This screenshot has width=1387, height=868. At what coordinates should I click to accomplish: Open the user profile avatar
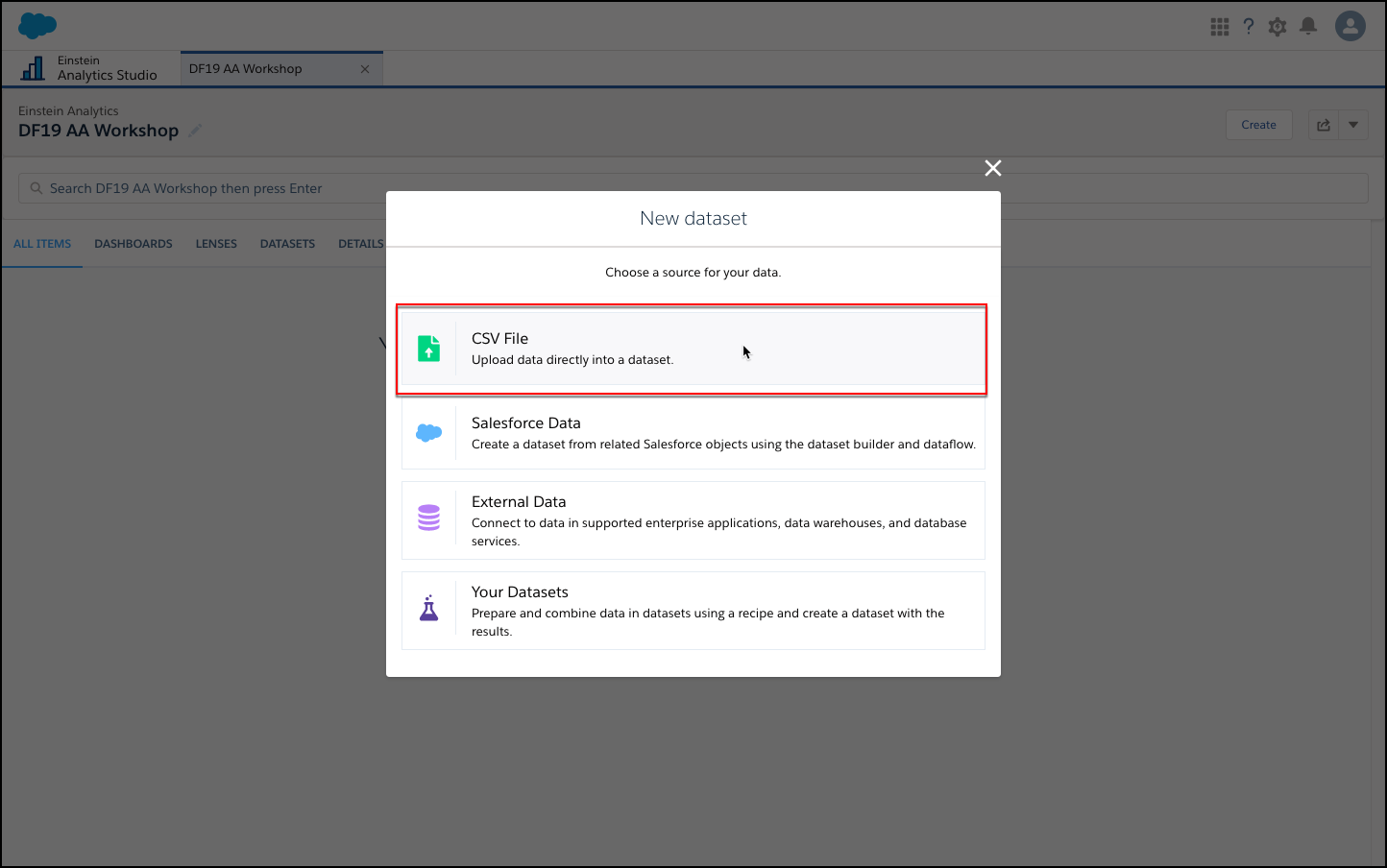click(x=1350, y=26)
